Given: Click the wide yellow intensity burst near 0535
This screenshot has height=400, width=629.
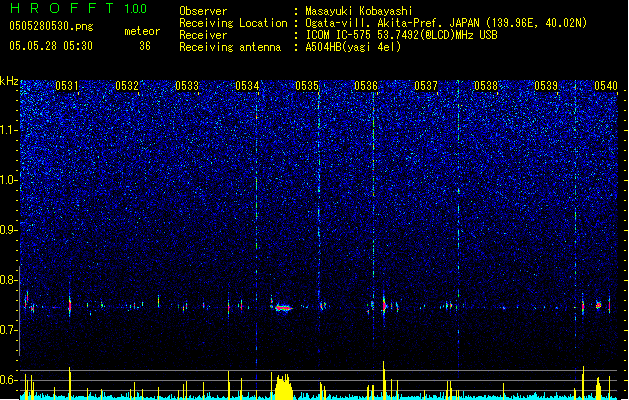Looking at the screenshot, I should pos(284,387).
